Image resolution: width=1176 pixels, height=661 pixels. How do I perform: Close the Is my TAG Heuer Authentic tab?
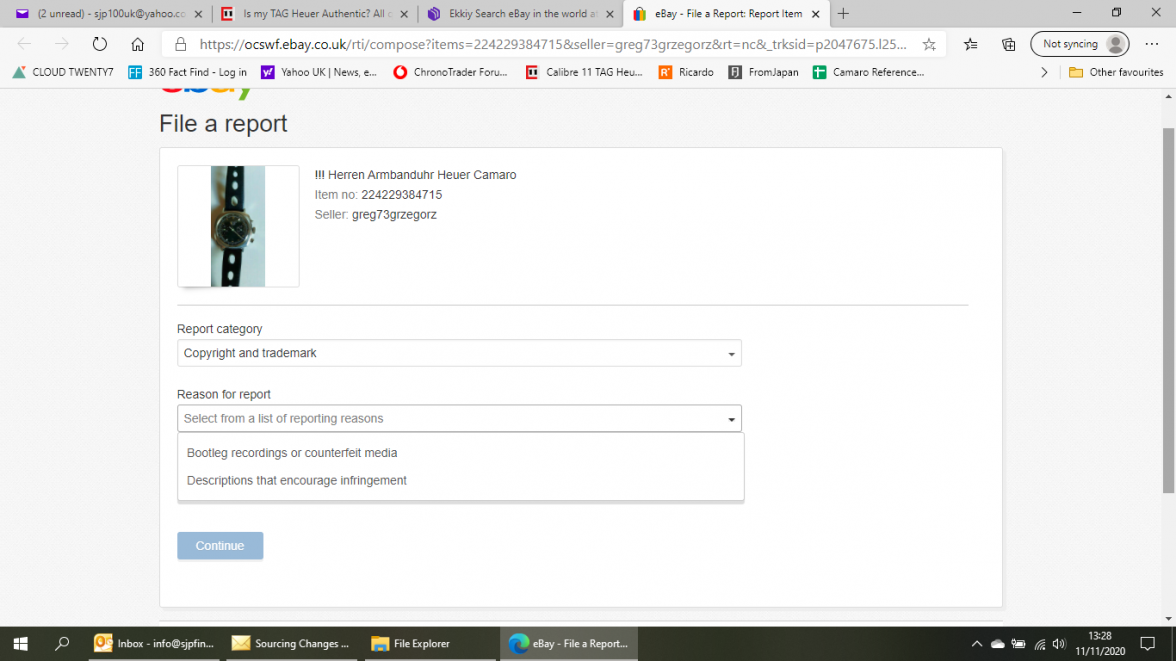[x=404, y=14]
